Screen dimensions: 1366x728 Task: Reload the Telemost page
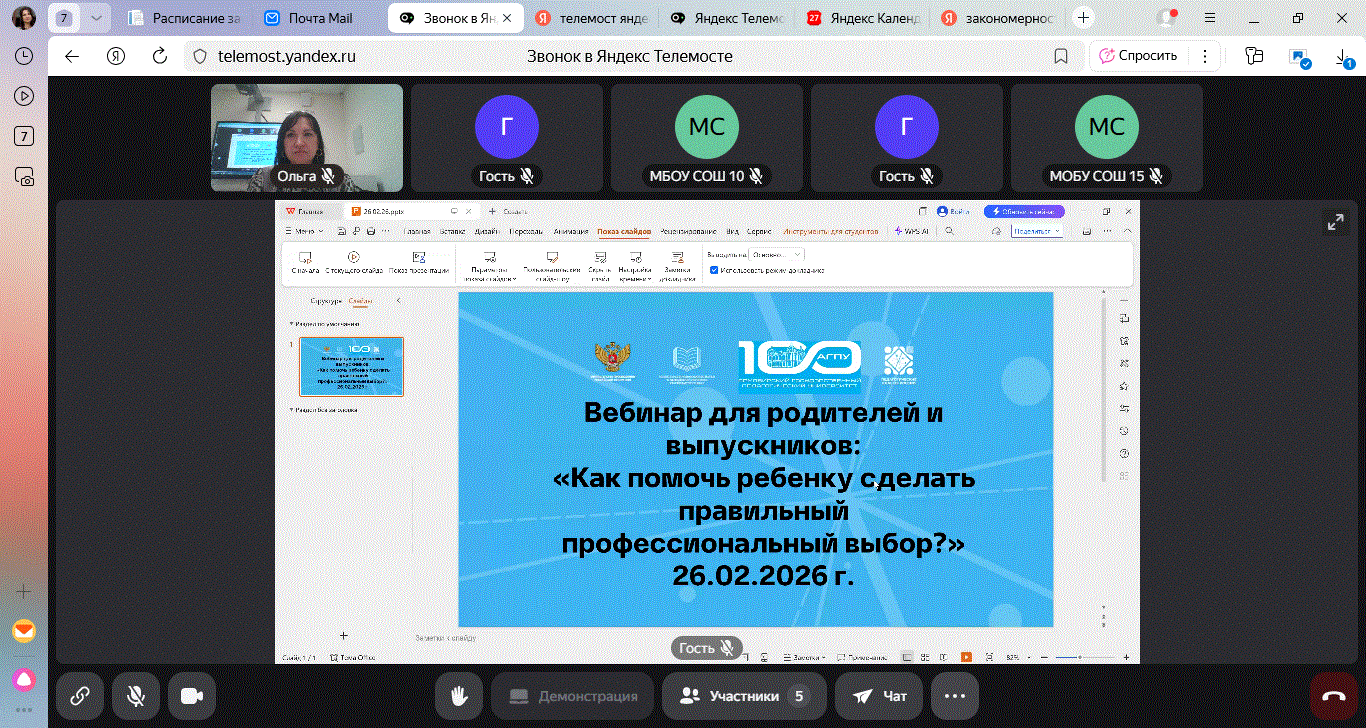click(x=159, y=56)
